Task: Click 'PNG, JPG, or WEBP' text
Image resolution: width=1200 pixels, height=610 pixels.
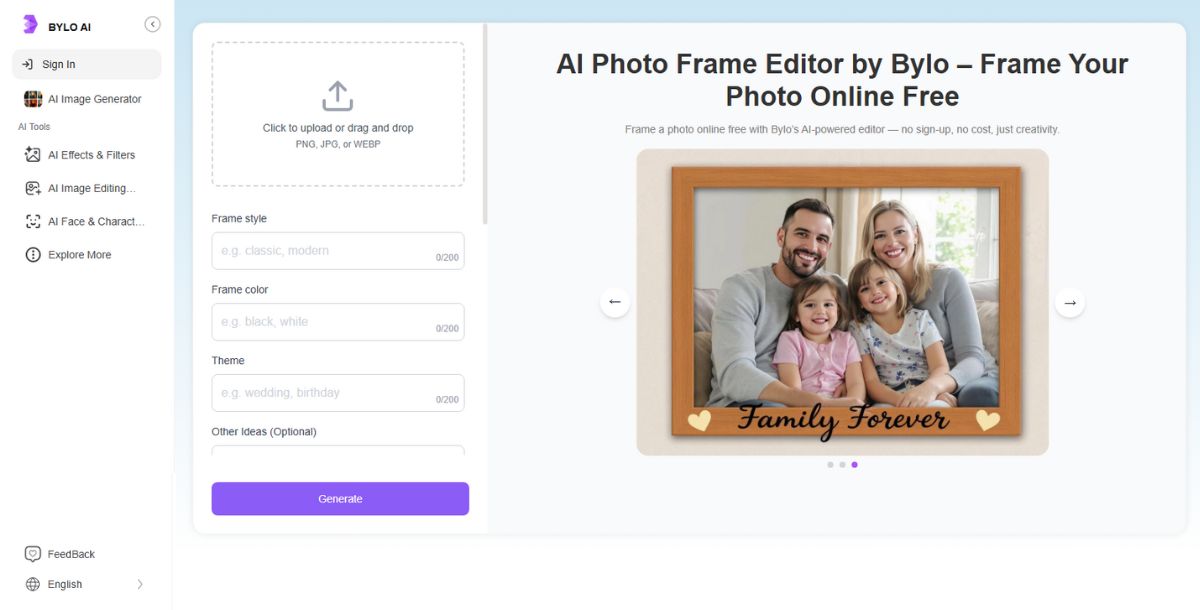Action: tap(338, 144)
